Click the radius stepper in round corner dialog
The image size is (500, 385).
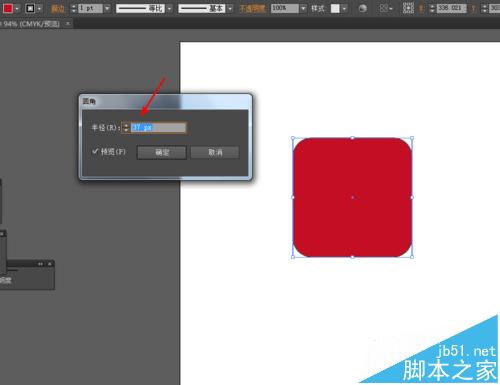click(126, 127)
